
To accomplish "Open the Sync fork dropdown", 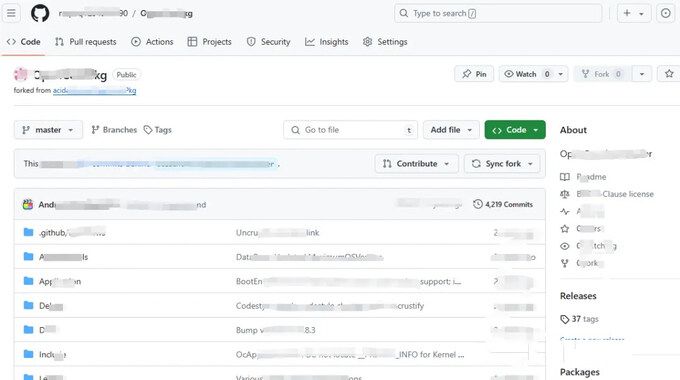I will (x=502, y=164).
